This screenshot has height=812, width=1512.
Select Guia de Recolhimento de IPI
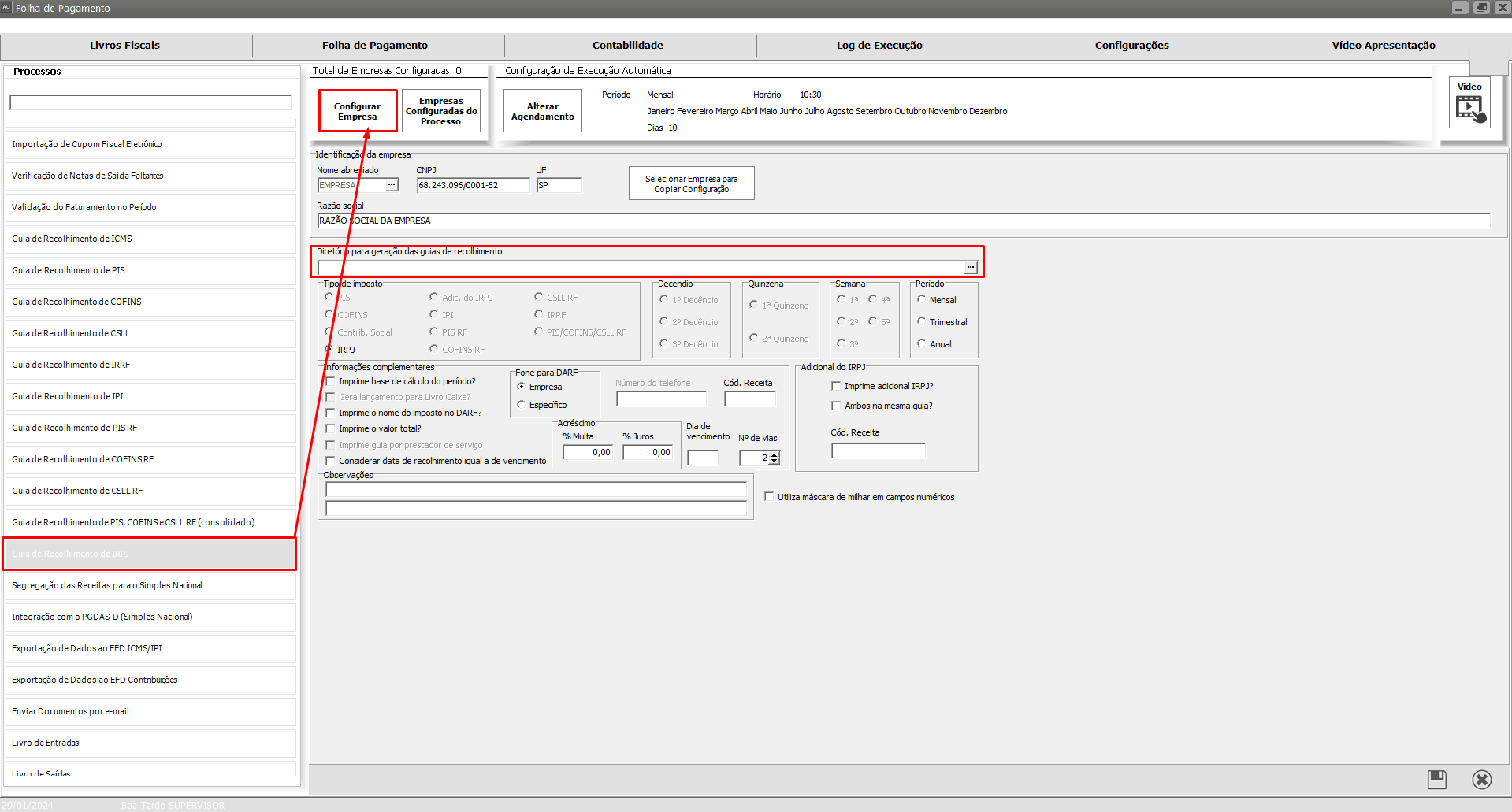(x=150, y=396)
